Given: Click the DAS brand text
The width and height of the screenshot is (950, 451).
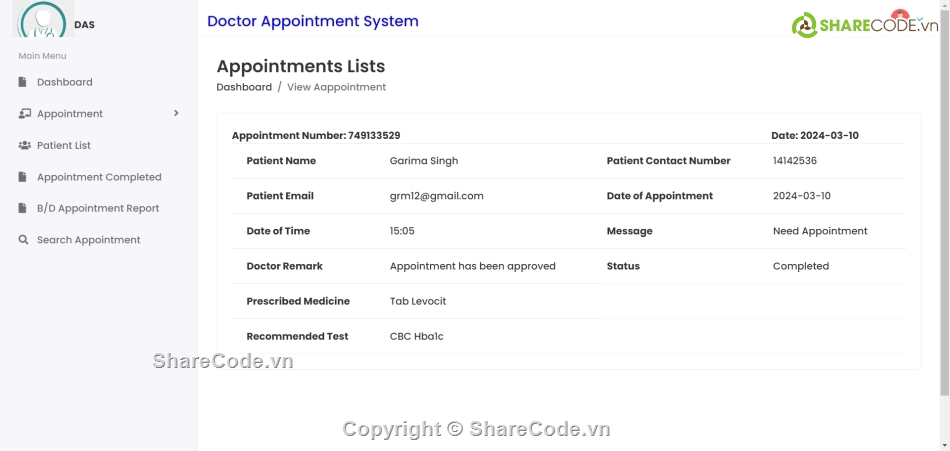Looking at the screenshot, I should point(84,25).
